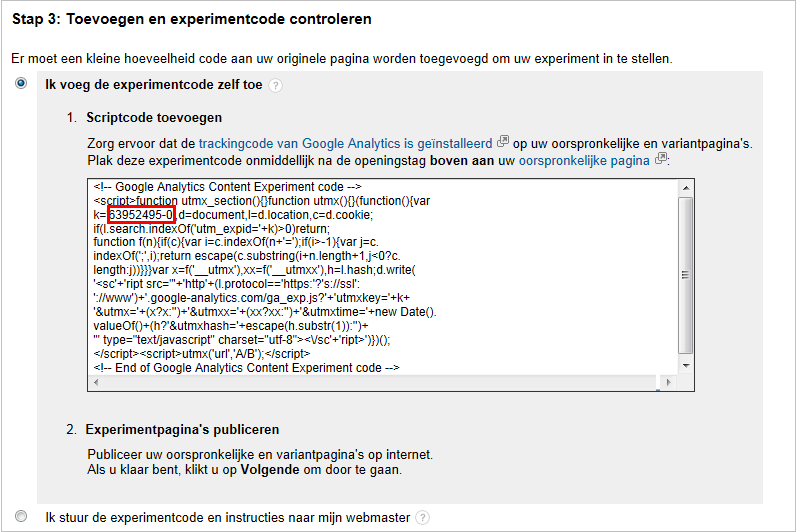
Task: Click 'Experimentpagina's publiceren' heading
Action: coord(182,429)
